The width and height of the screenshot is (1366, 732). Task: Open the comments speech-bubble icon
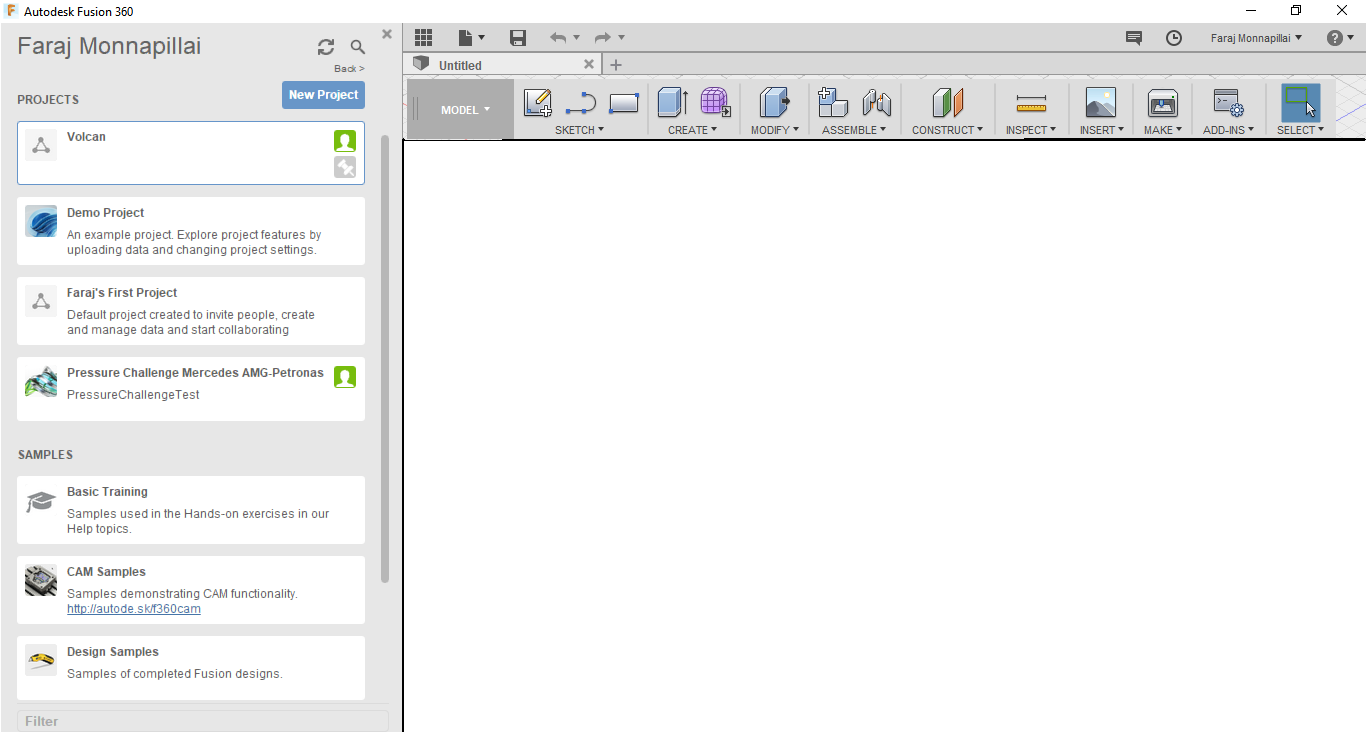click(1134, 38)
